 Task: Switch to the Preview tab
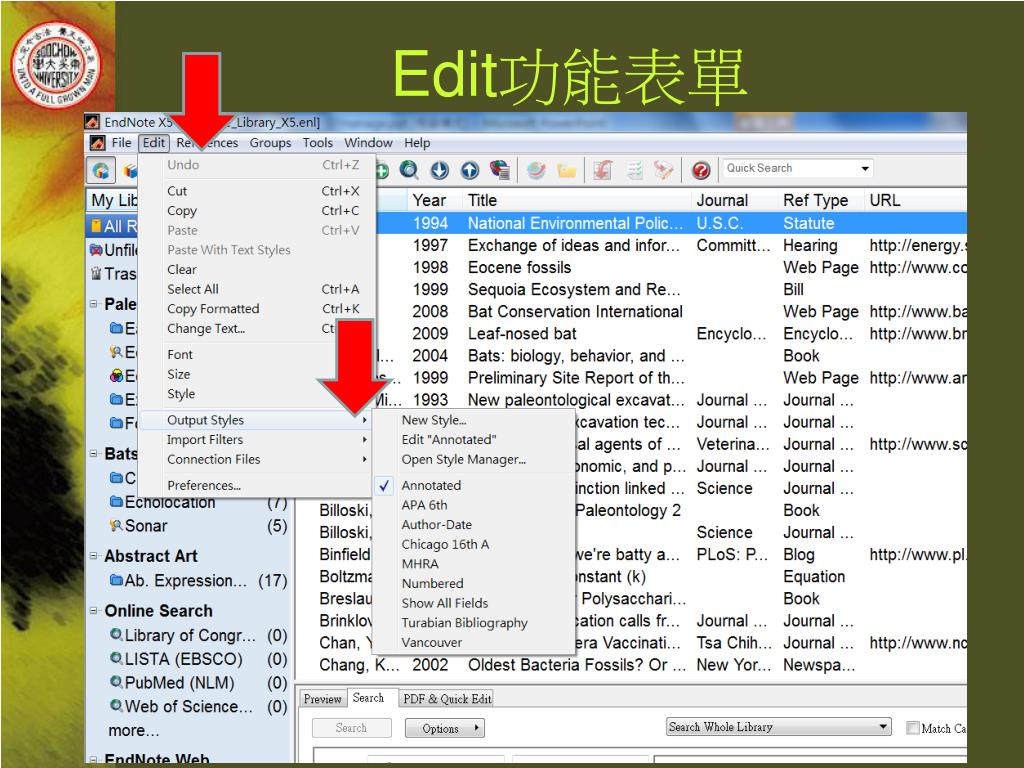tap(323, 699)
